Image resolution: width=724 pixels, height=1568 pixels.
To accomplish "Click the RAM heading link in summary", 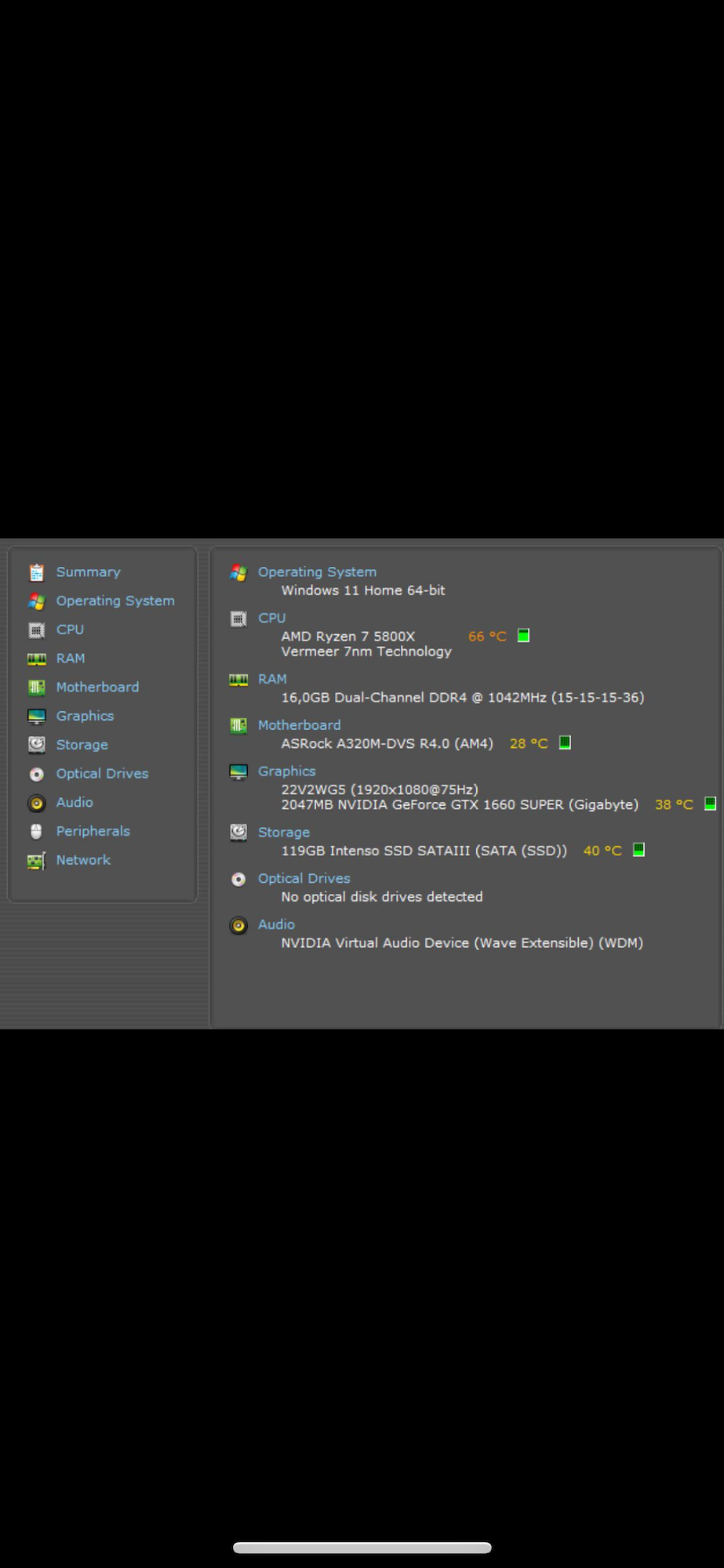I will 272,679.
